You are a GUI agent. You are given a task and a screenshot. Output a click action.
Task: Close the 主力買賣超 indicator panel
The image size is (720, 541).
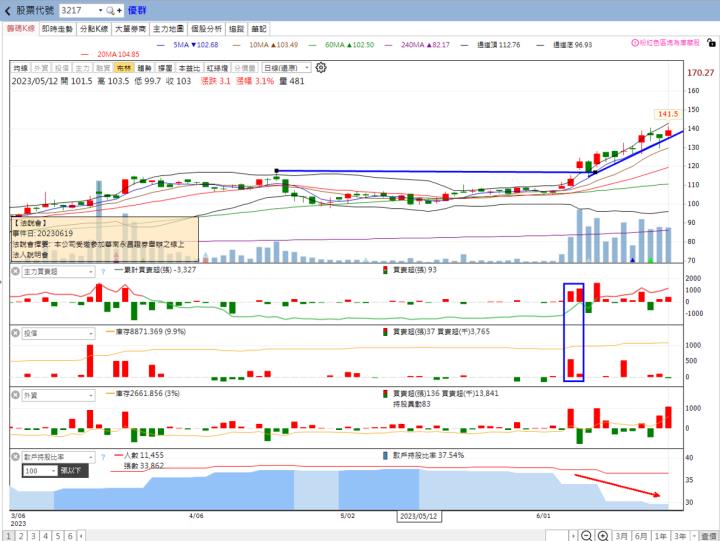tap(15, 271)
